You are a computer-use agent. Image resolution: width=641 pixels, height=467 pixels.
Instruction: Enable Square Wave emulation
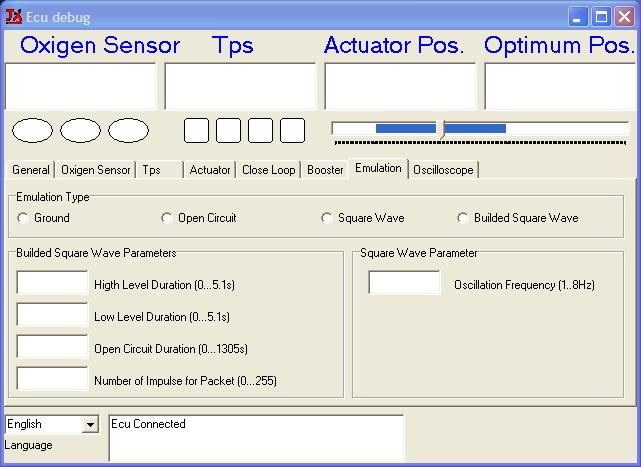327,218
